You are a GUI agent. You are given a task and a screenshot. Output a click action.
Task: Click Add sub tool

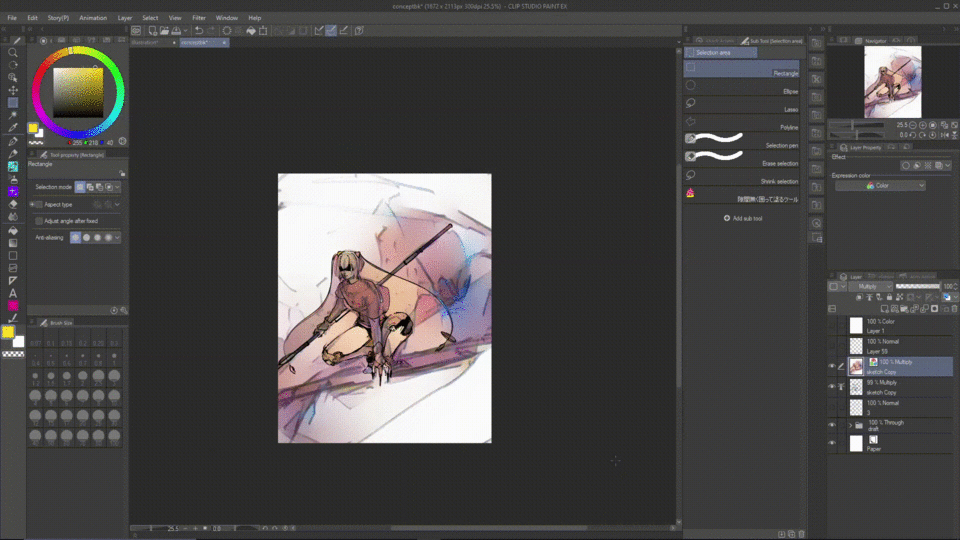[743, 218]
